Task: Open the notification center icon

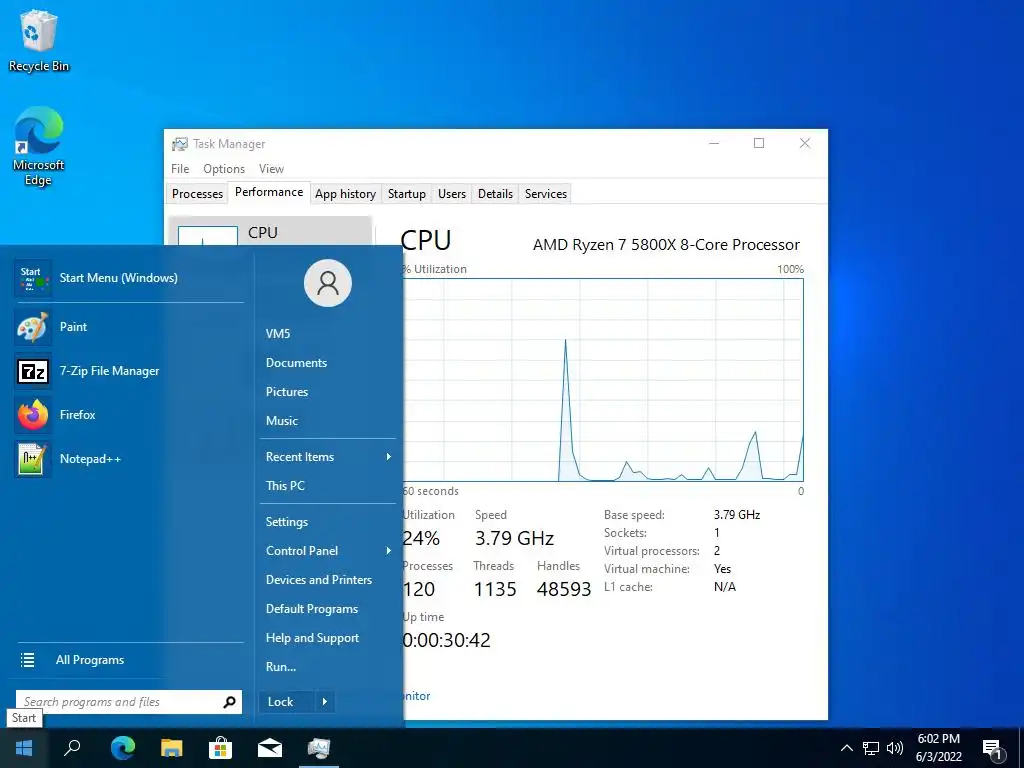Action: tap(993, 749)
